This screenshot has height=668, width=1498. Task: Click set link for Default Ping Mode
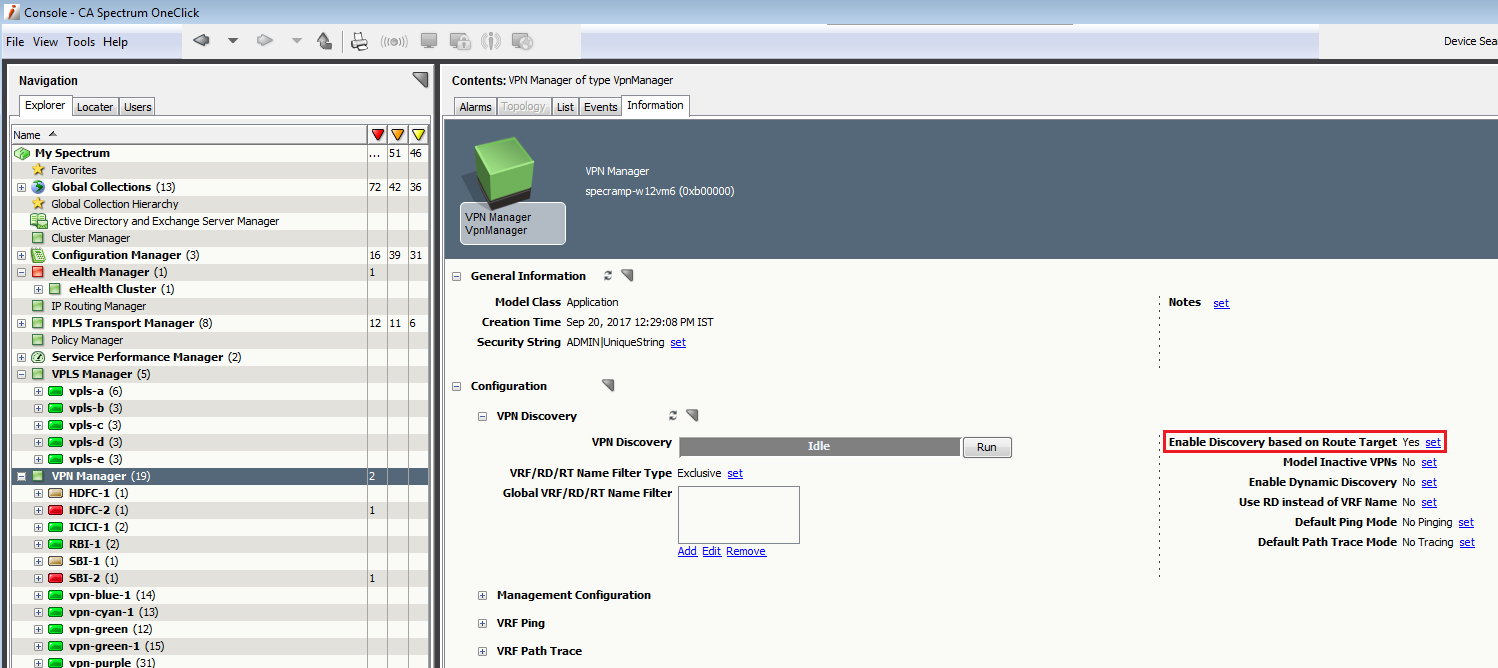click(x=1466, y=522)
